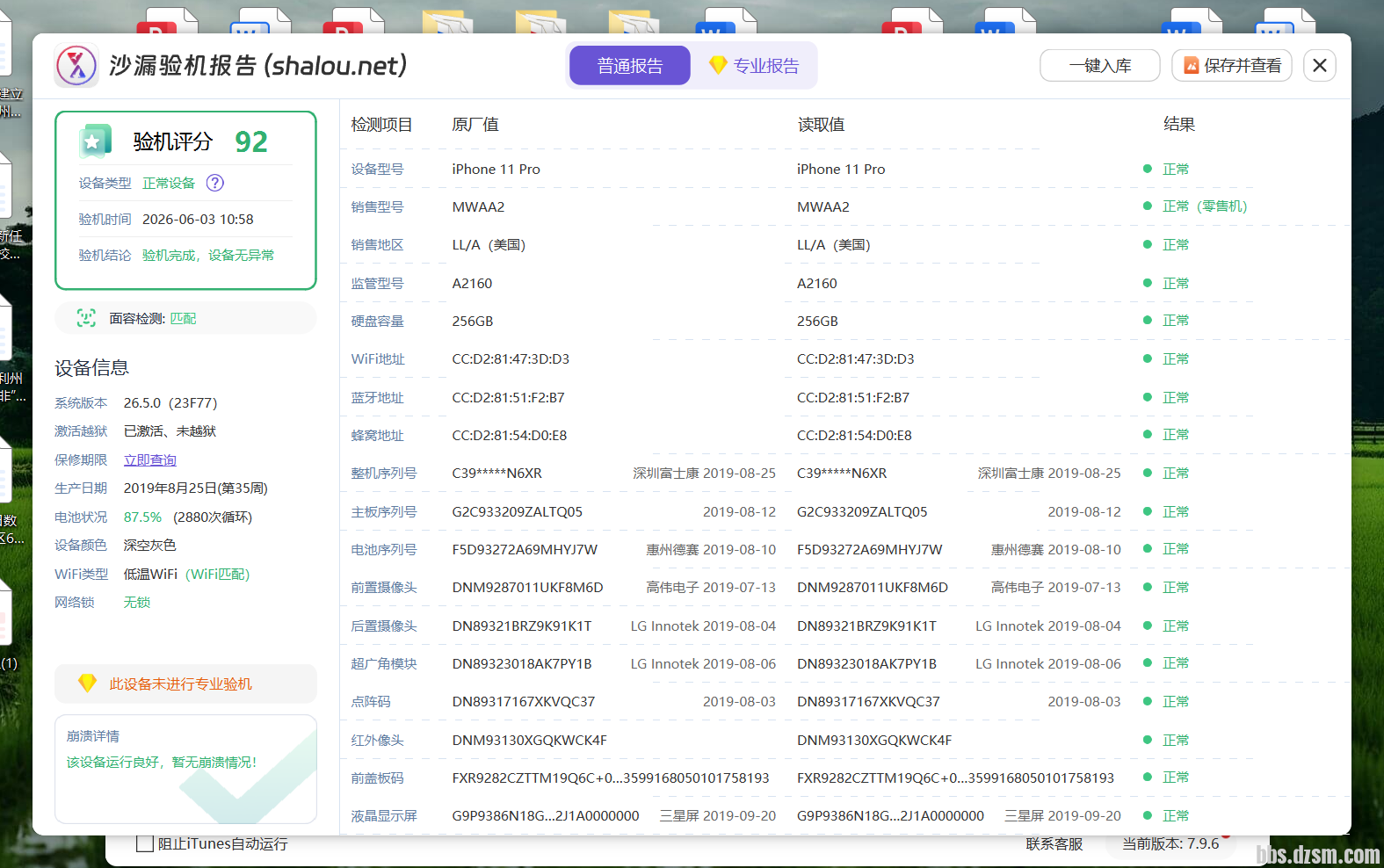
Task: Click the read dot matrix serial DN89317167XKVQC37
Action: [869, 701]
